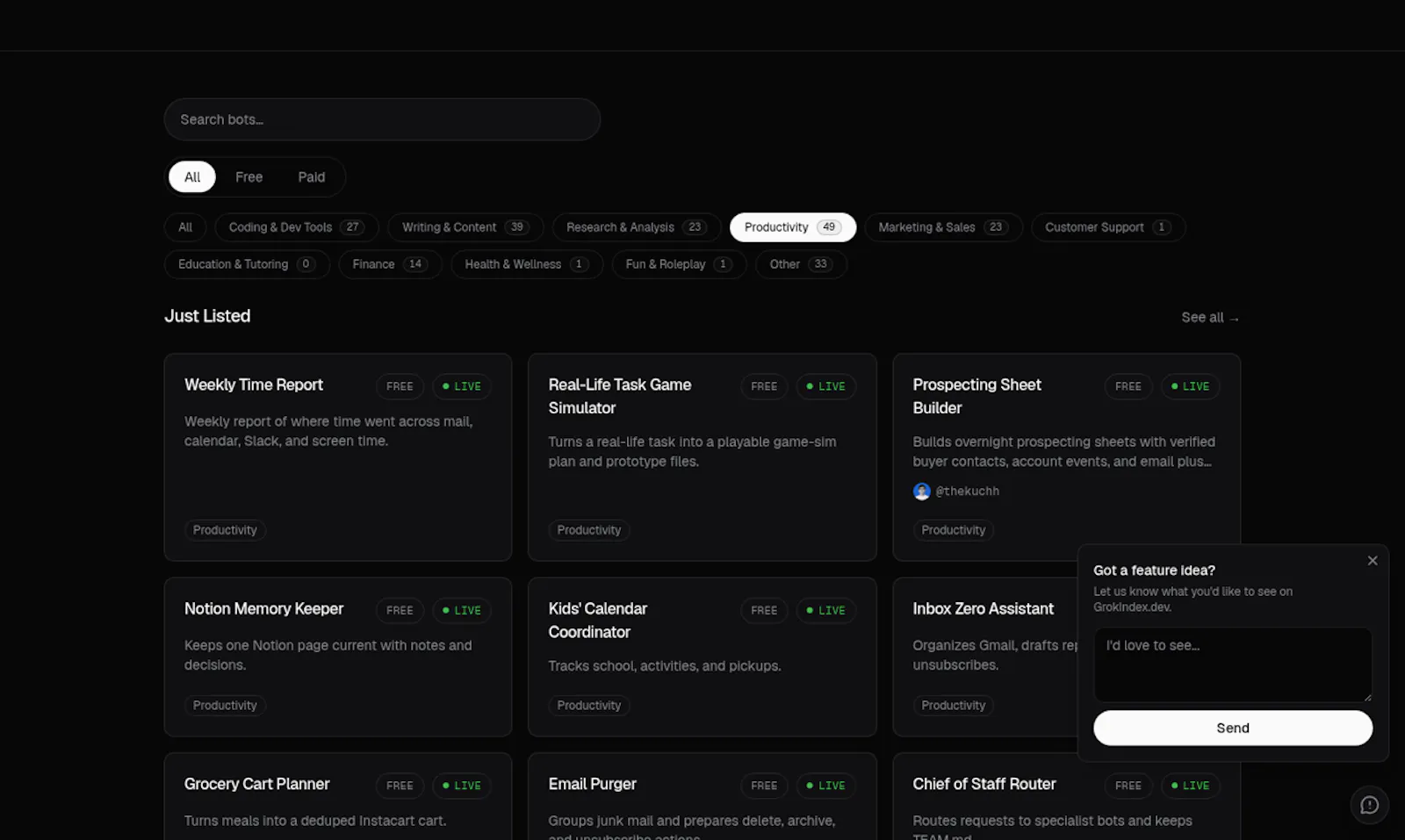Filter by Health & Wellness category
Screen dimensions: 1405x840
[x=527, y=264]
